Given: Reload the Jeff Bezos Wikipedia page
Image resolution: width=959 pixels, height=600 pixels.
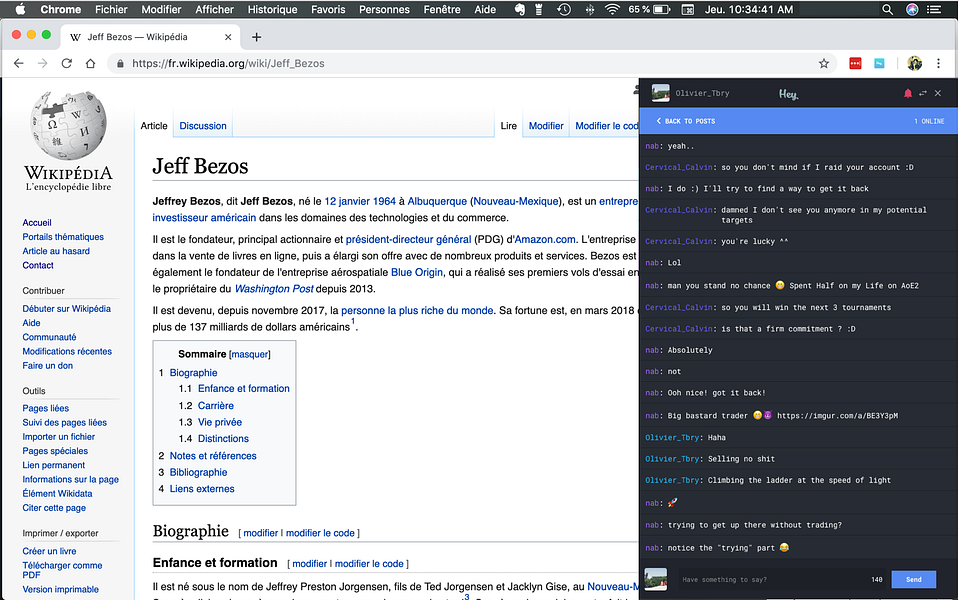Looking at the screenshot, I should [x=67, y=64].
